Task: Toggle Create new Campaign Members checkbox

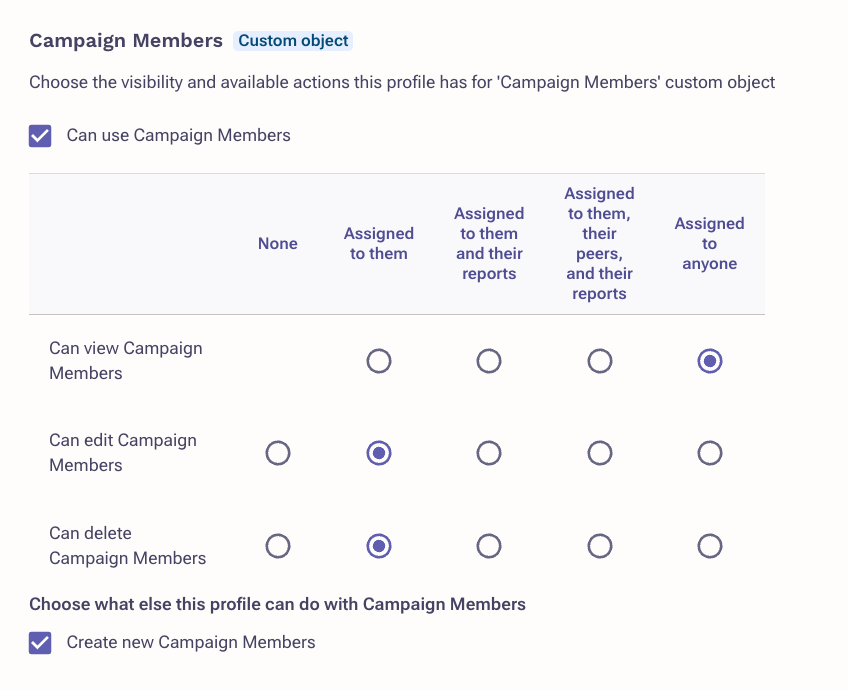Action: pos(40,643)
